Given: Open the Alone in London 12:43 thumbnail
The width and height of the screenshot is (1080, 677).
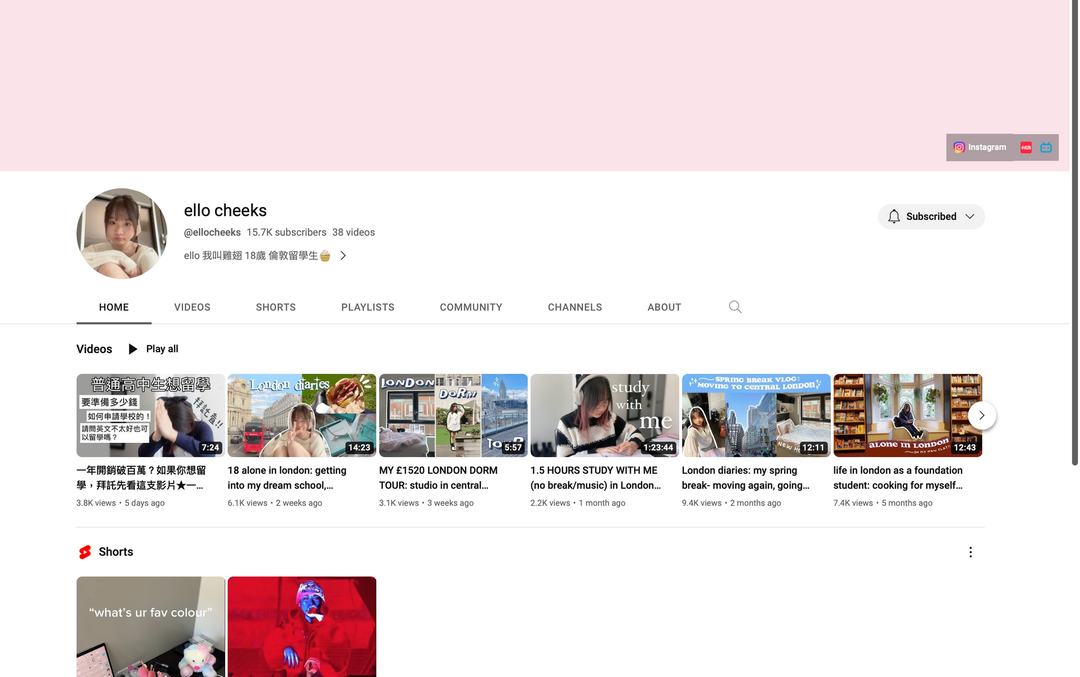Looking at the screenshot, I should [x=908, y=415].
